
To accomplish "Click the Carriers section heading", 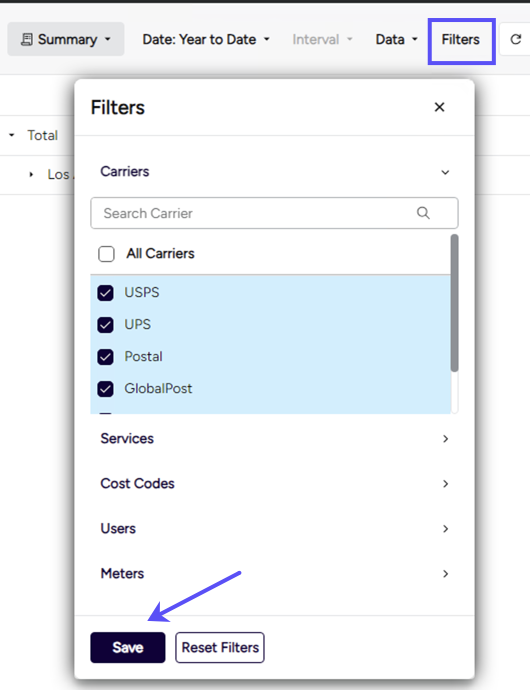I will (125, 171).
